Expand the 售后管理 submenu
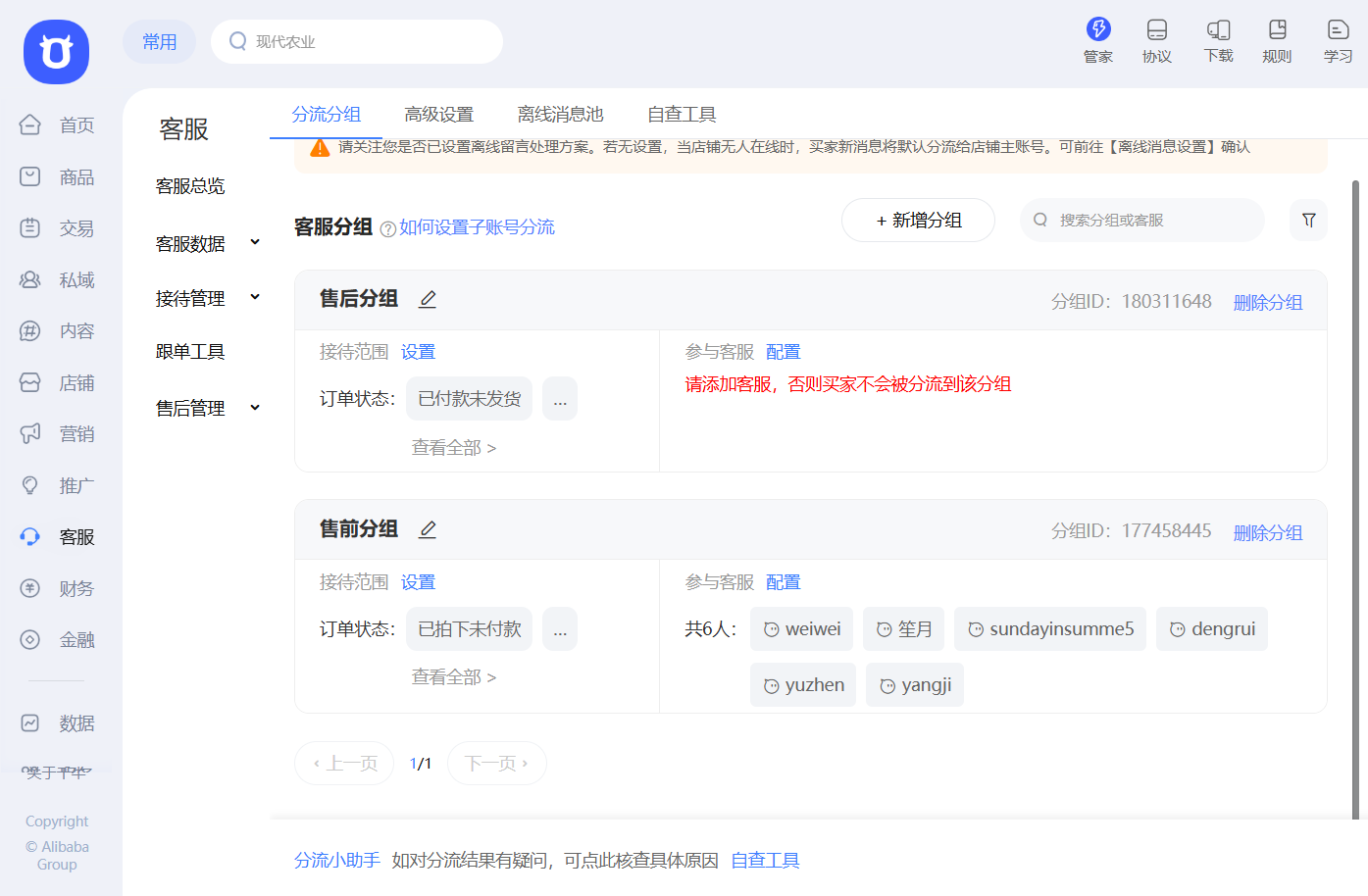1368x896 pixels. (x=255, y=407)
